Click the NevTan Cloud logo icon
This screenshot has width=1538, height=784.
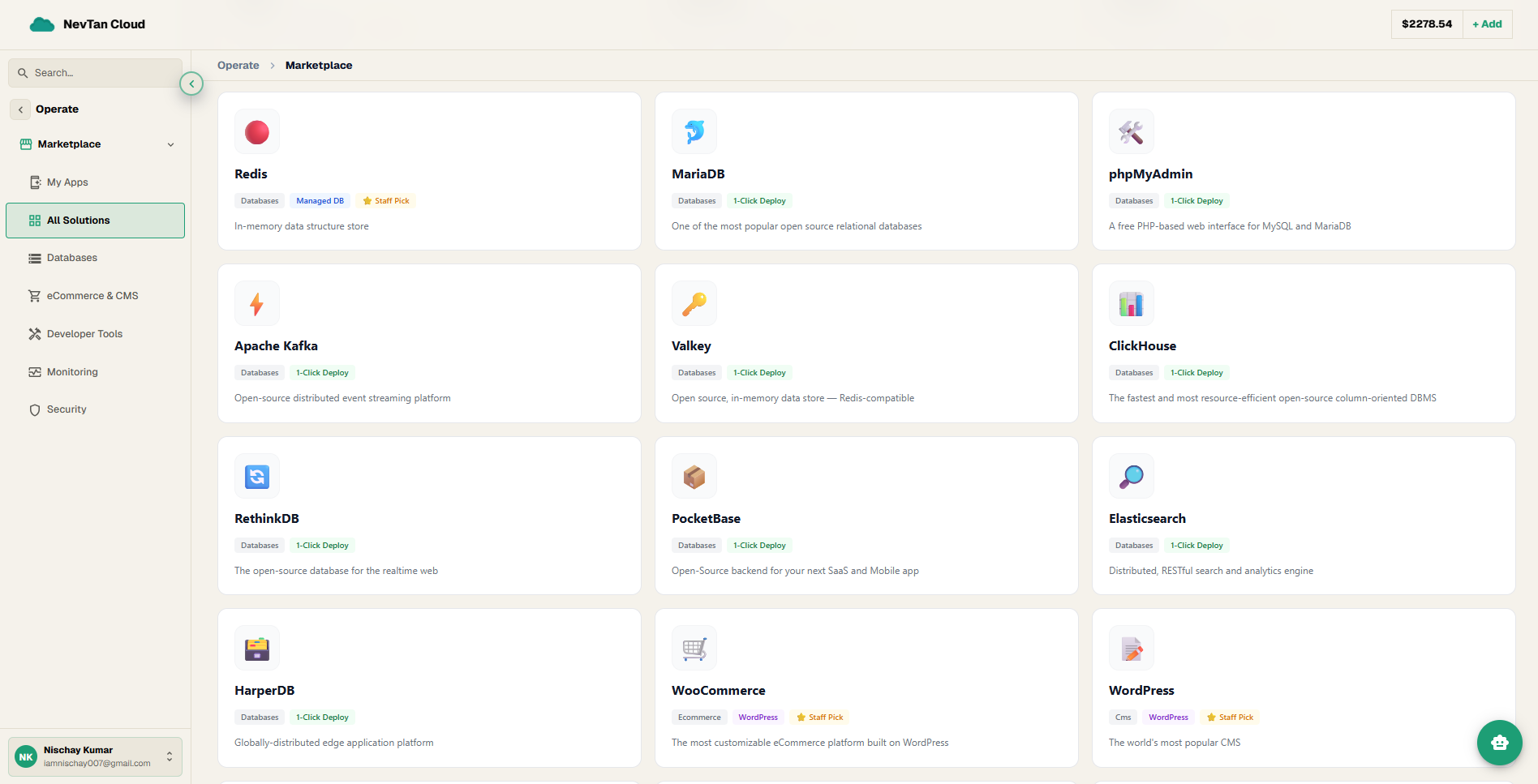(42, 24)
